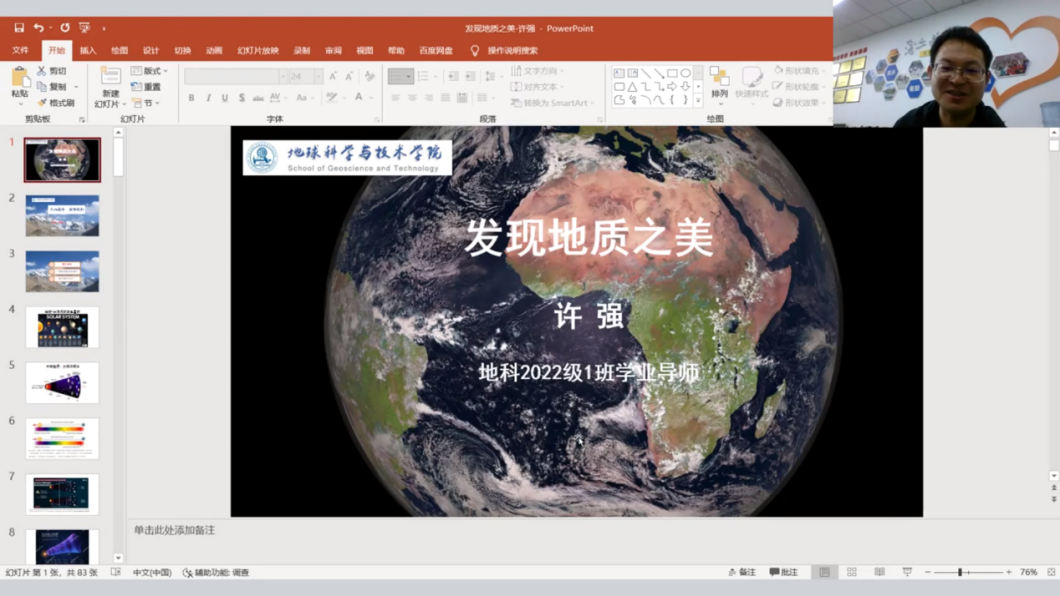The image size is (1060, 596).
Task: Click the Undo arrow icon
Action: (38, 28)
